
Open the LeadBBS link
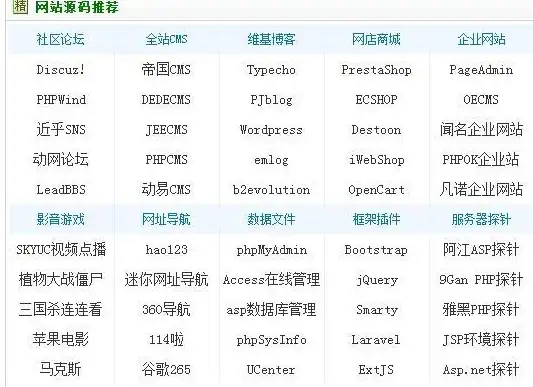(x=61, y=189)
